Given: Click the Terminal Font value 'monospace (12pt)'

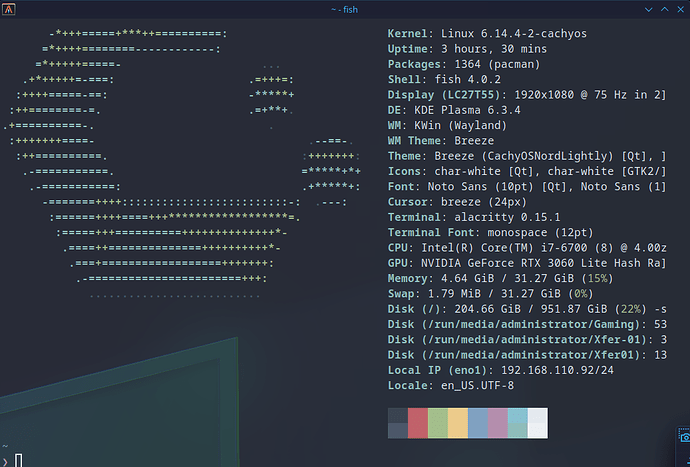Looking at the screenshot, I should tap(540, 233).
